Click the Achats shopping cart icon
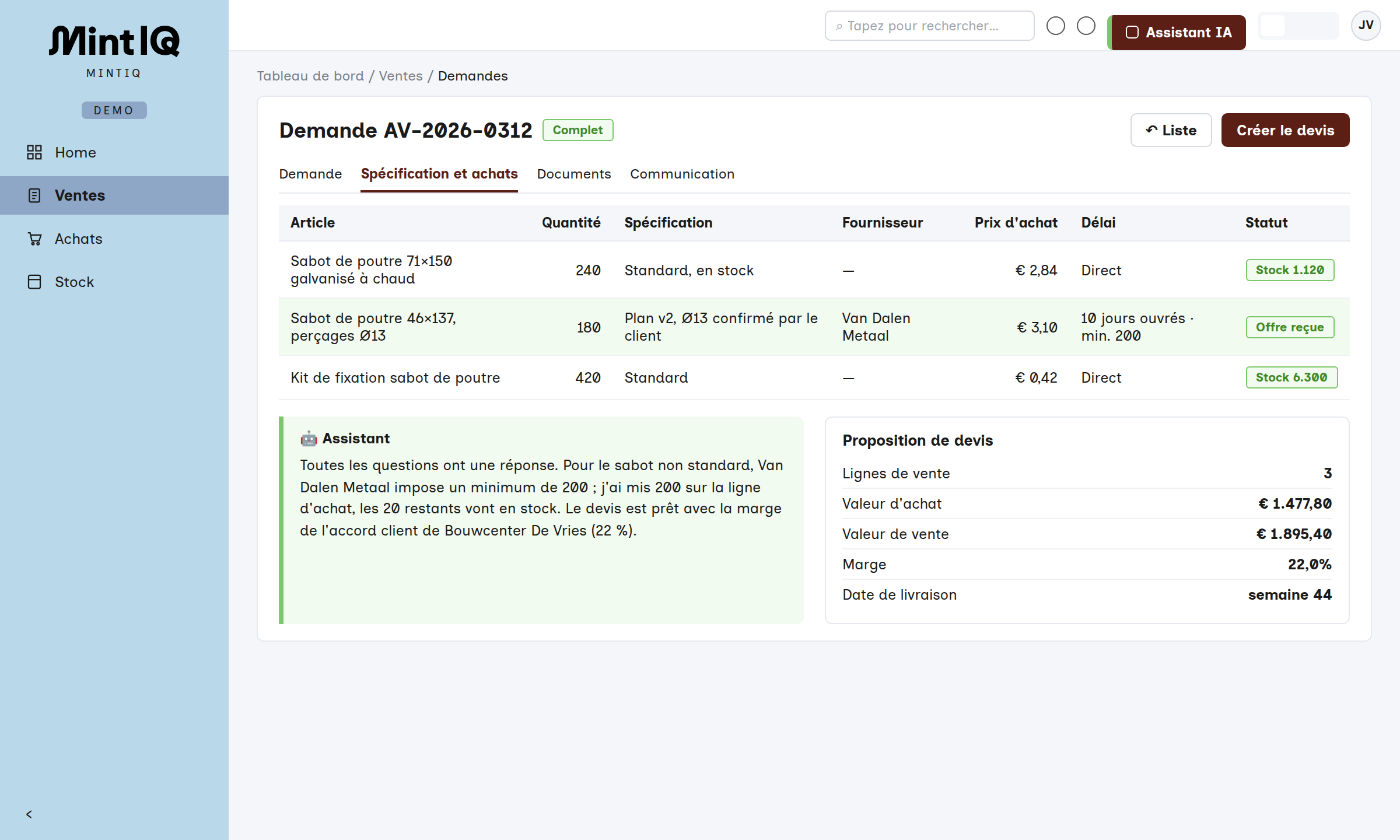This screenshot has width=1400, height=840. (34, 239)
